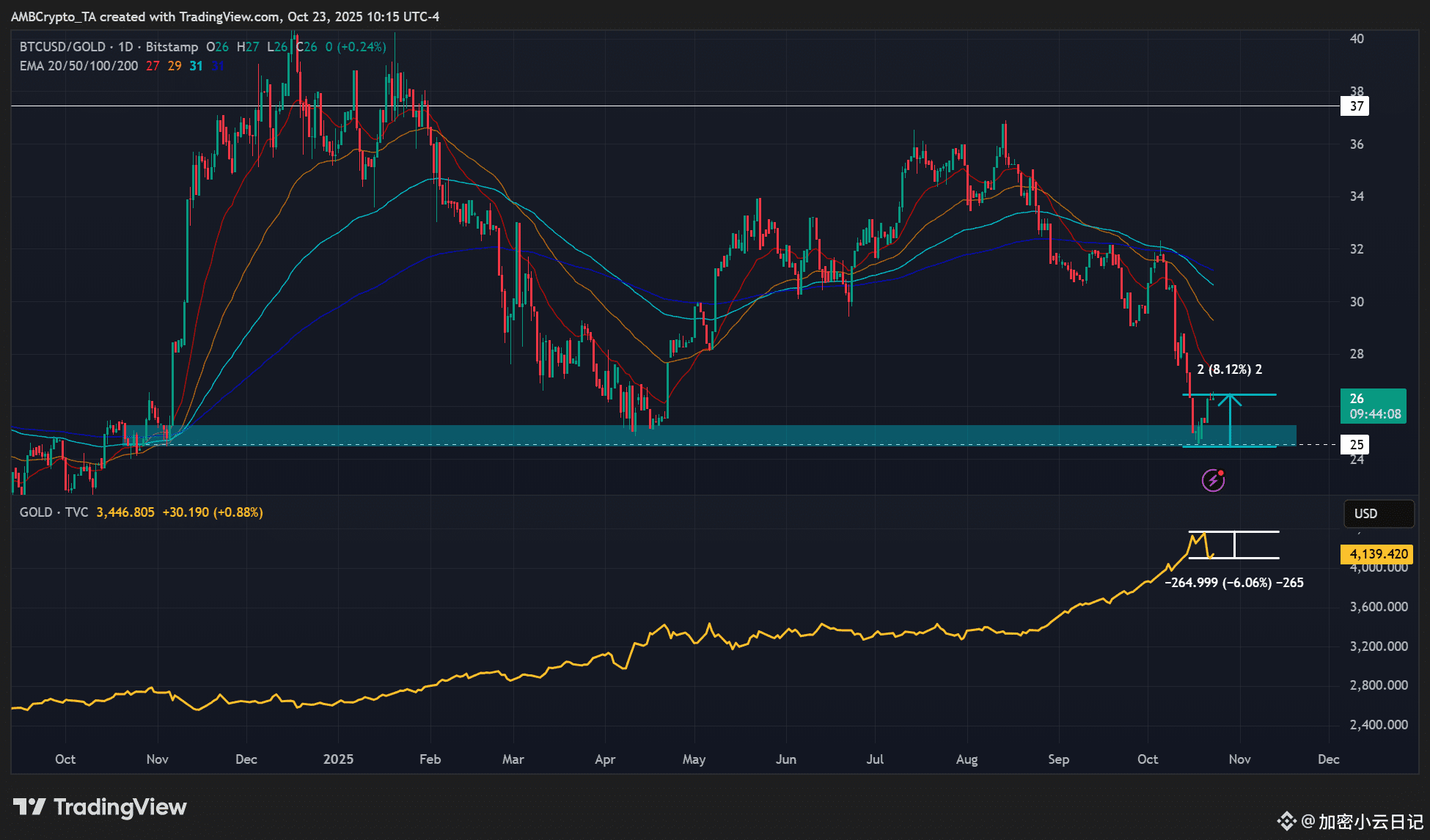Viewport: 1430px width, 840px height.
Task: Click the BTCUSD/GOLD symbol title
Action: tap(62, 47)
